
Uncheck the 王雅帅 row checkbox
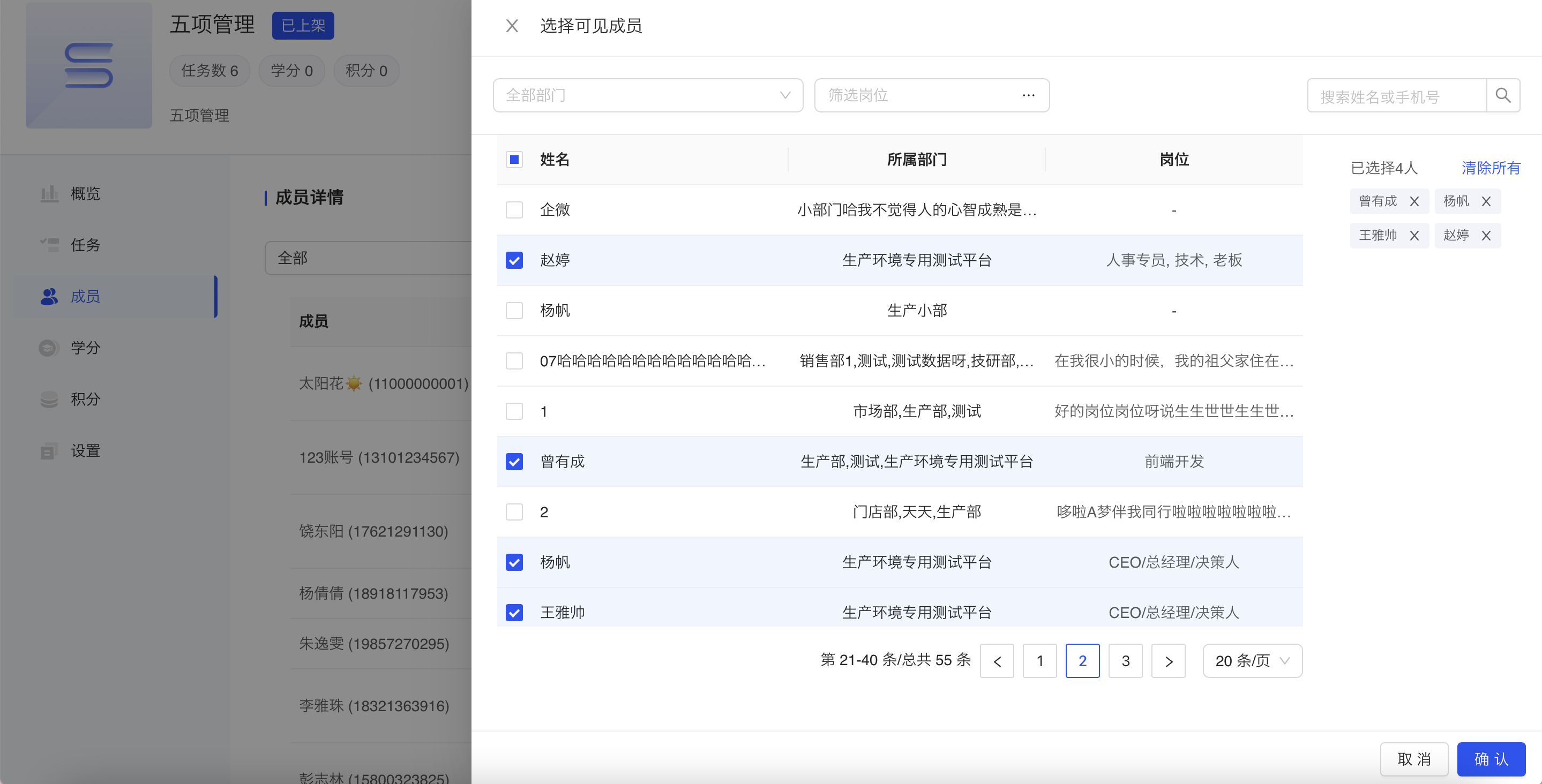point(514,612)
